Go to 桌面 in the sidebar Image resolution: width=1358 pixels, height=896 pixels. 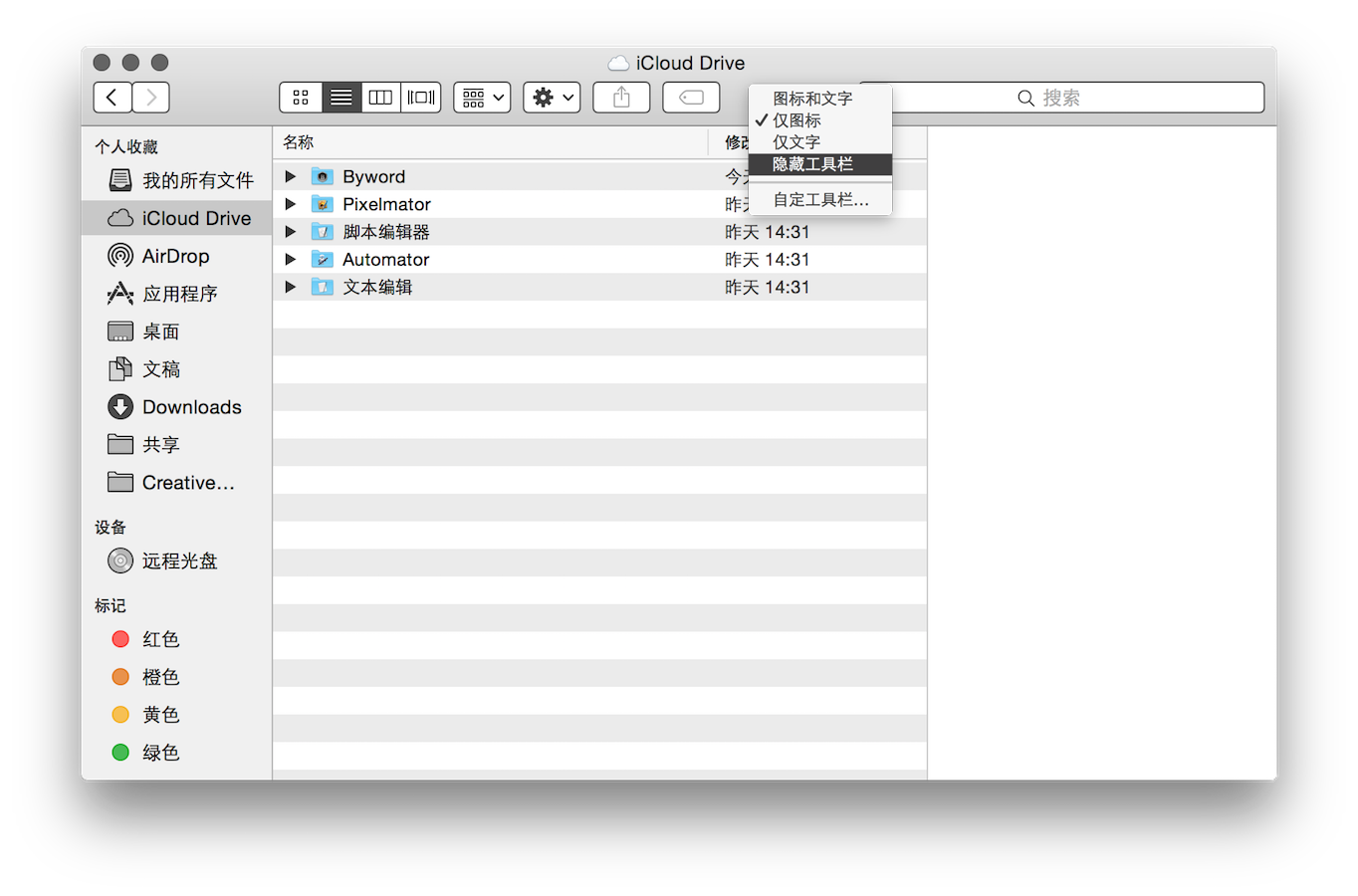pyautogui.click(x=177, y=332)
